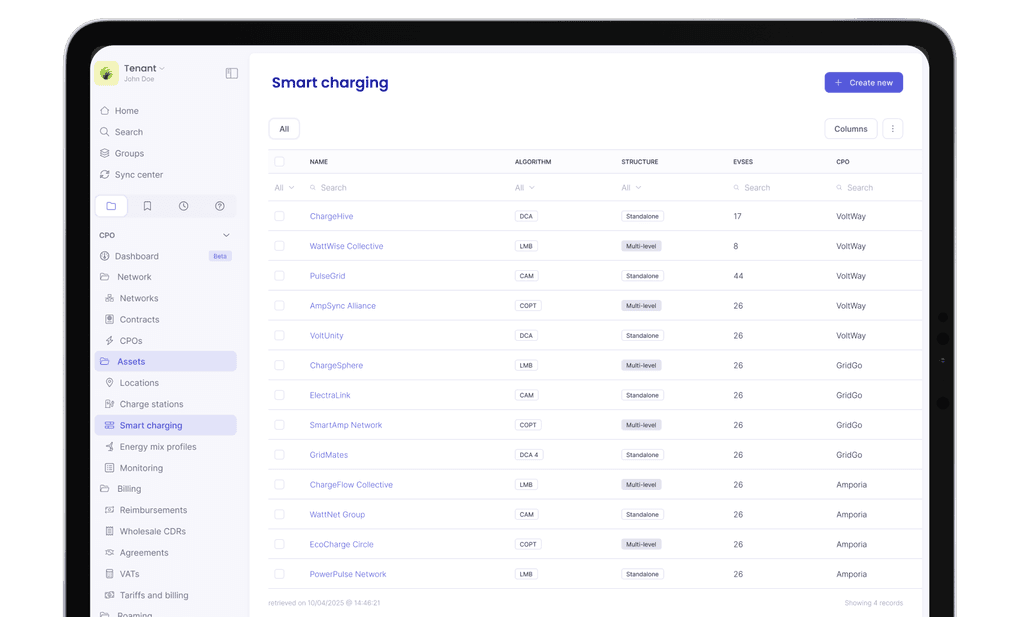Check the ElectraLink row checkbox
The image size is (1024, 617).
click(x=280, y=395)
